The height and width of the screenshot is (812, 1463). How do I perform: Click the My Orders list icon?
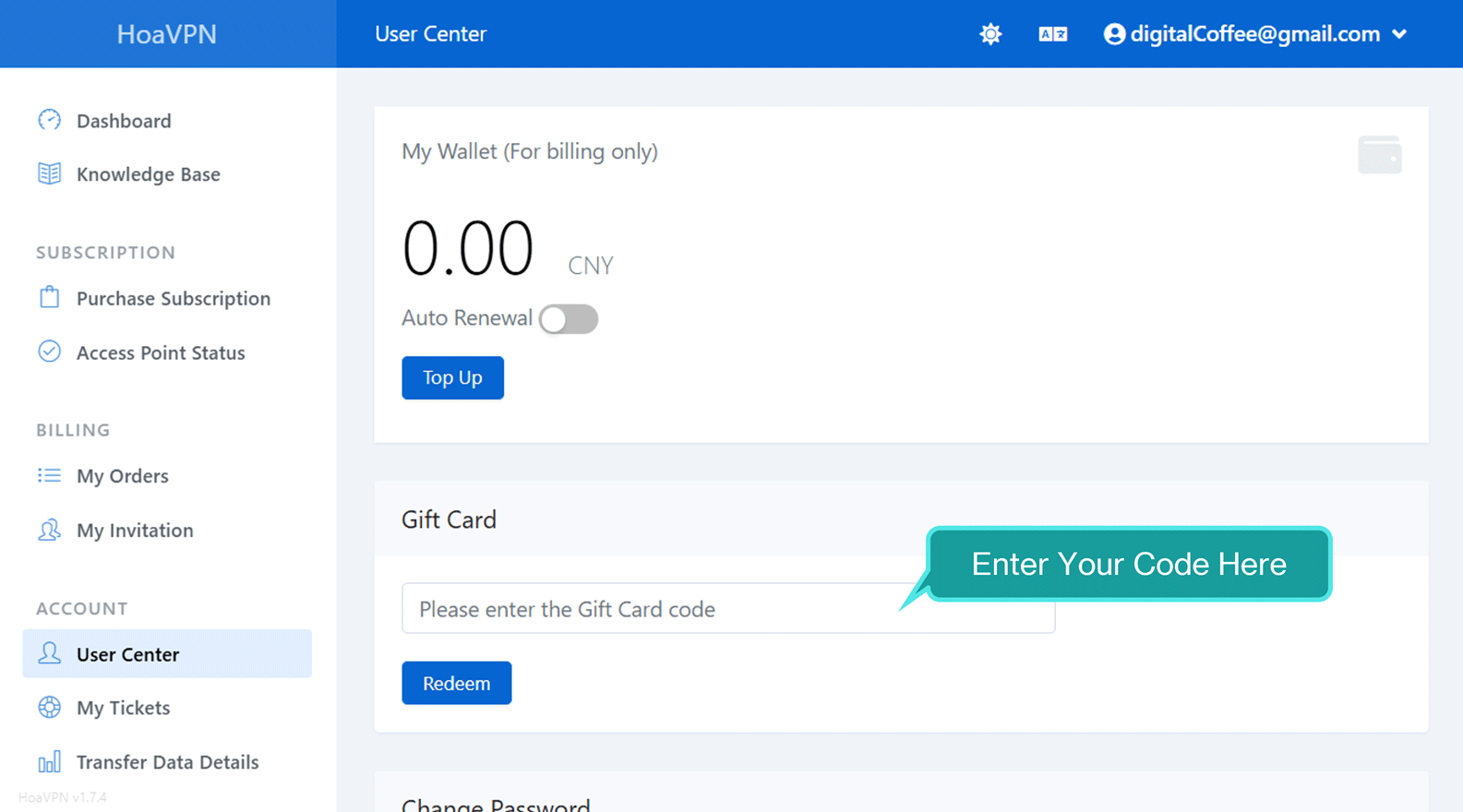pyautogui.click(x=50, y=475)
